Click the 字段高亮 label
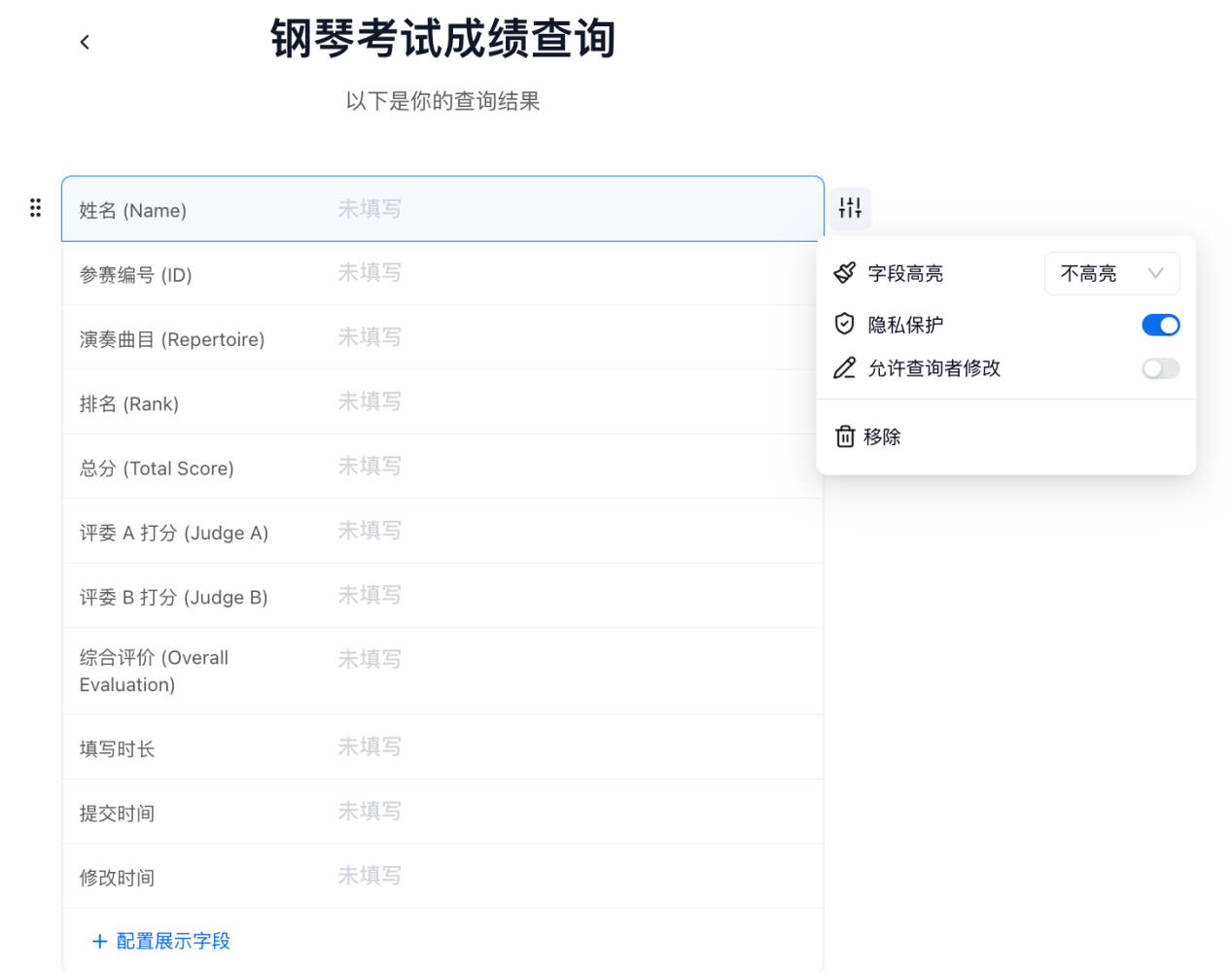Viewport: 1232px width, 972px height. click(905, 273)
